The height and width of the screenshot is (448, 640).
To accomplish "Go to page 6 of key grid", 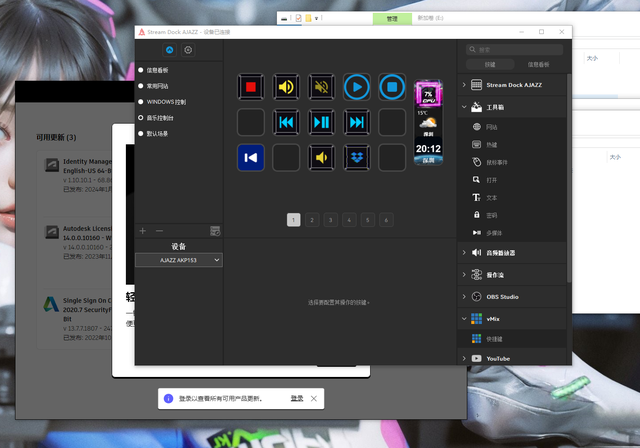I will pyautogui.click(x=386, y=220).
